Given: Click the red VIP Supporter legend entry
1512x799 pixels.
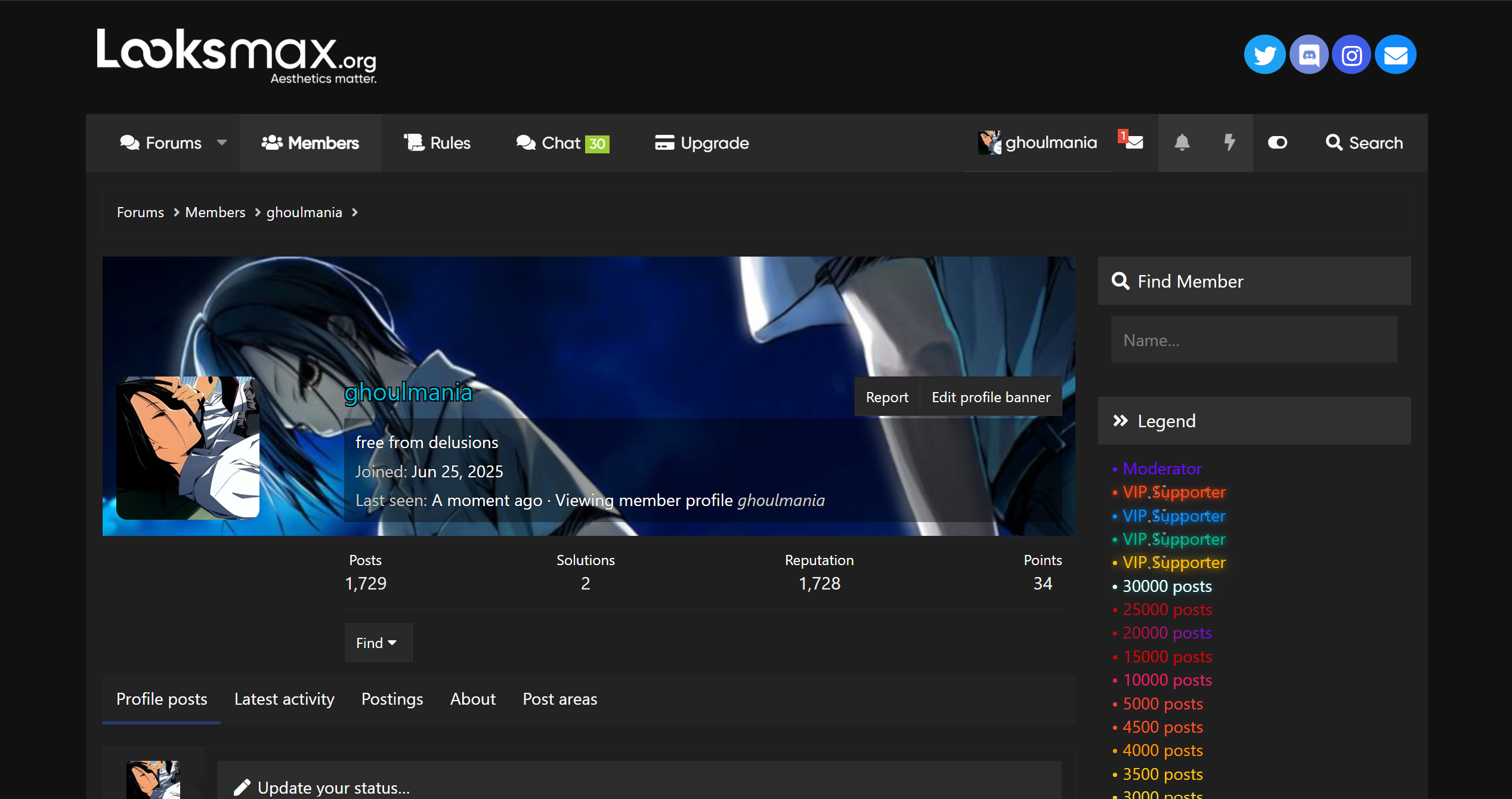Looking at the screenshot, I should (x=1174, y=492).
